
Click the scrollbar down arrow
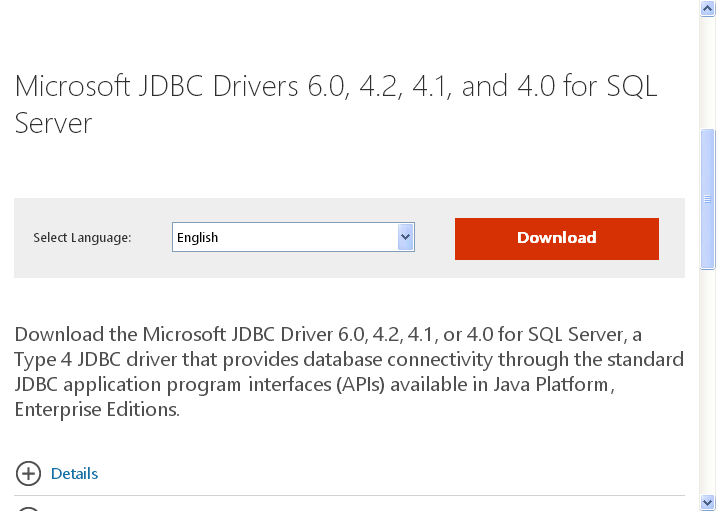(707, 502)
